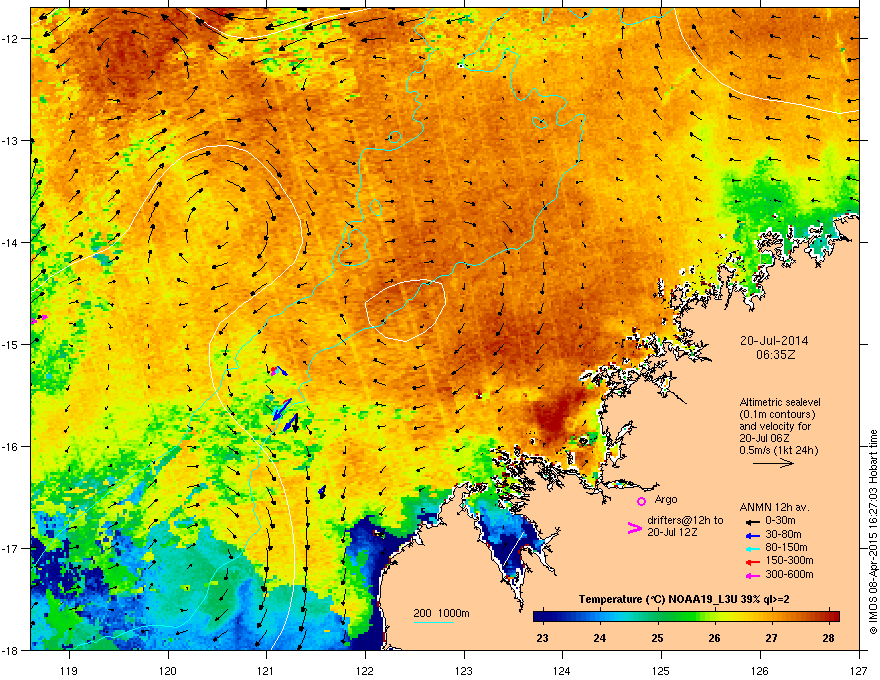Screen dimensions: 880x680
Task: Select the black 0-30m ANMN arrow symbol
Action: 753,522
